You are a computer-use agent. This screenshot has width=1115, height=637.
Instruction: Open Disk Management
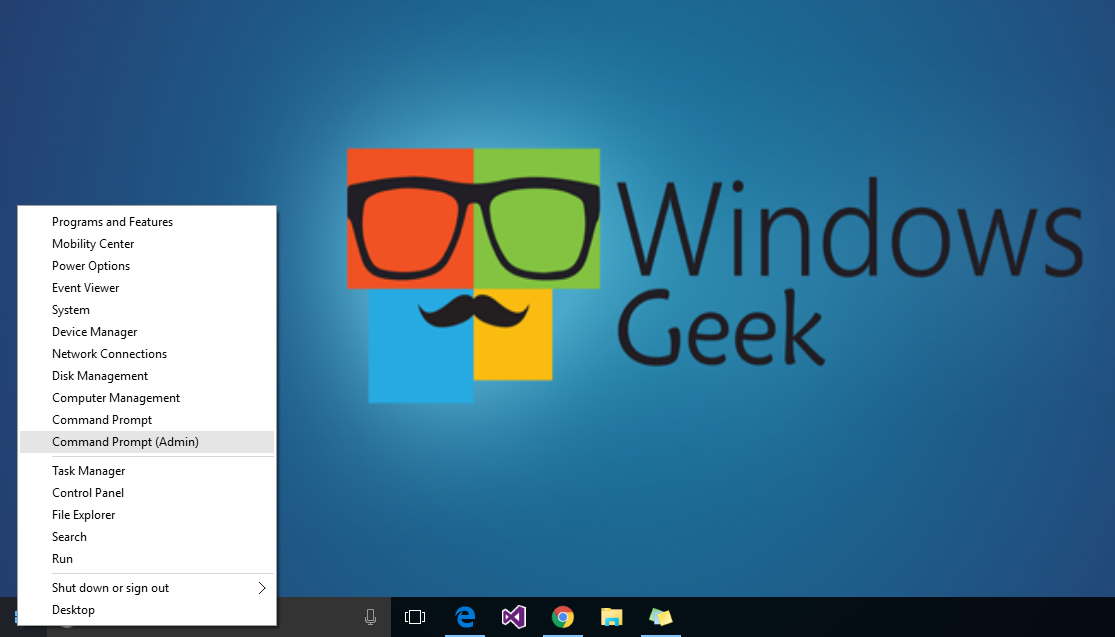point(100,376)
